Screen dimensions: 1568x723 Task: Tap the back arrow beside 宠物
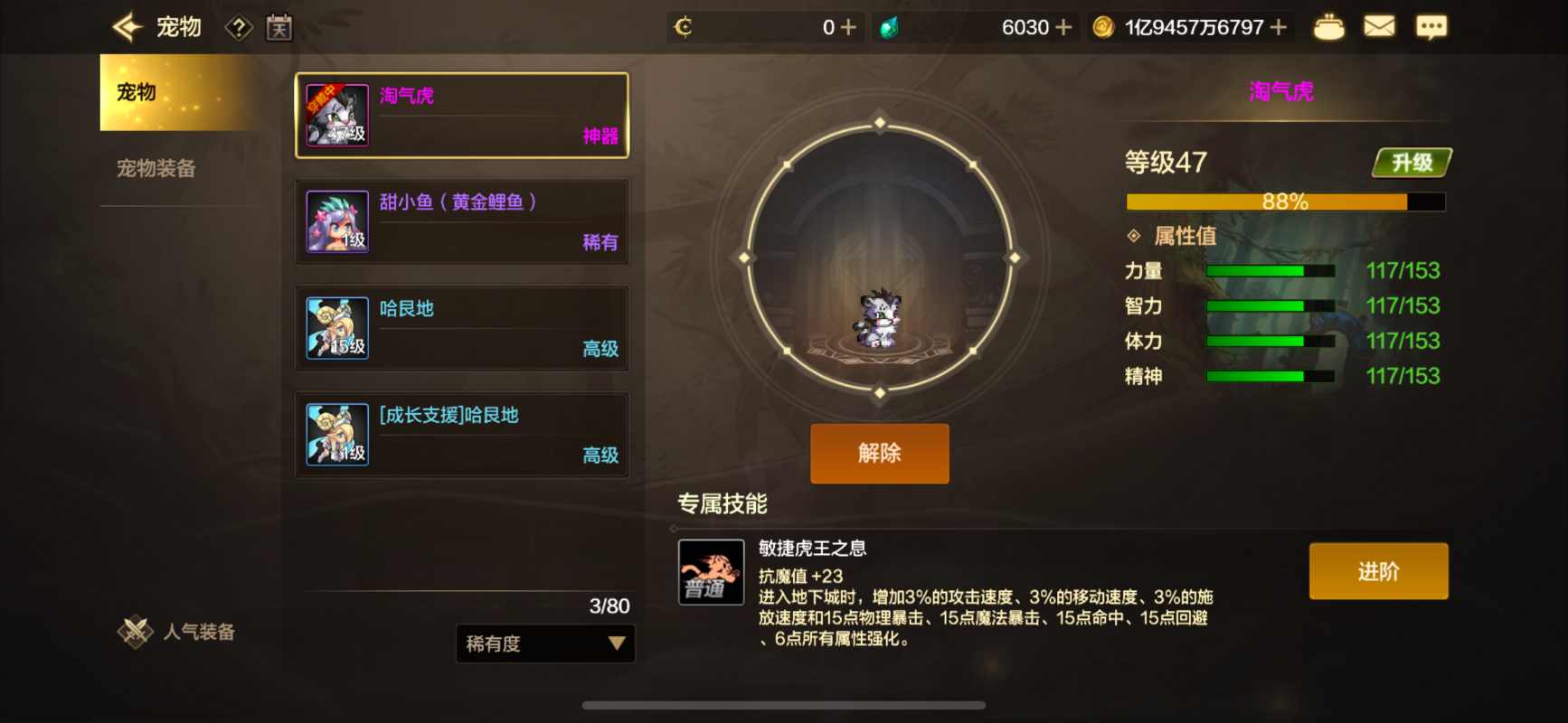(x=128, y=27)
